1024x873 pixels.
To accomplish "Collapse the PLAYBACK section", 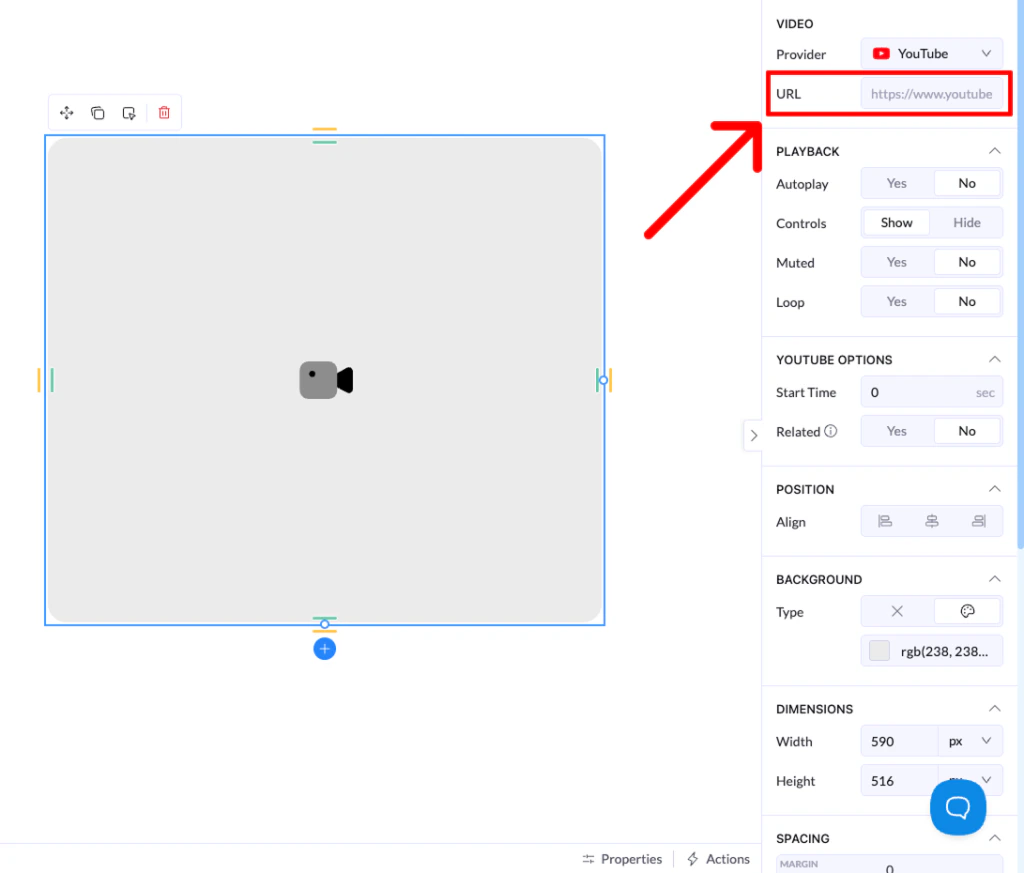I will (x=995, y=151).
